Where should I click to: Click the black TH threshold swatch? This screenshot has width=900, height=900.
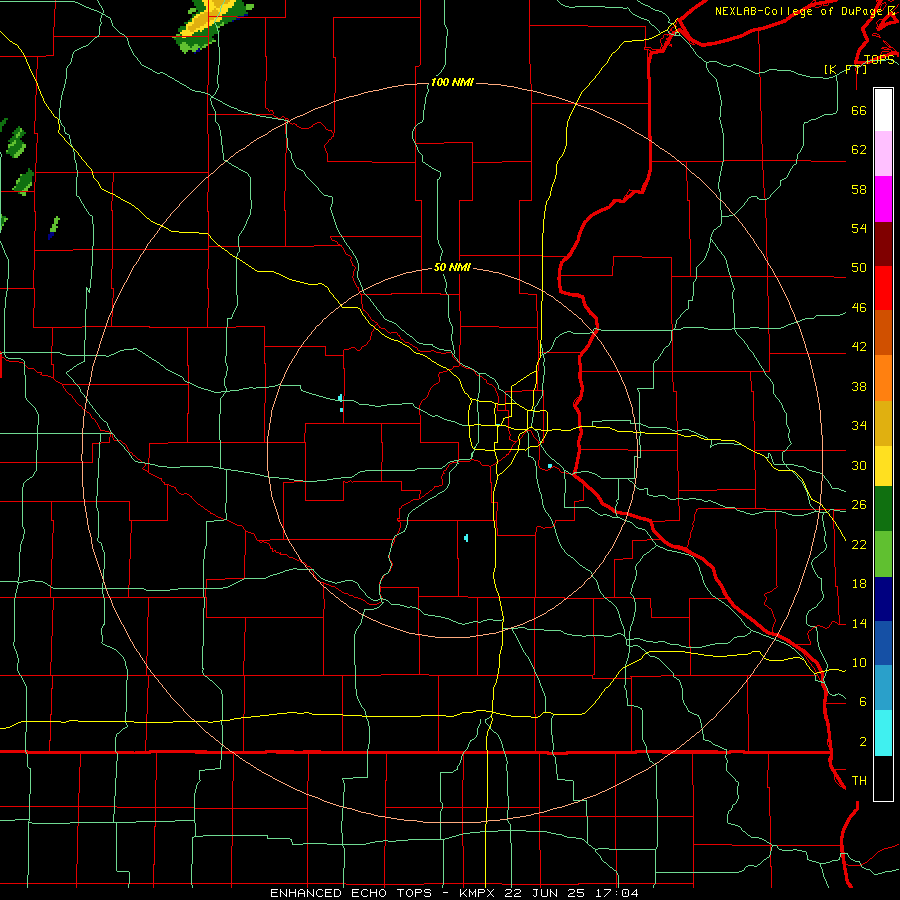pyautogui.click(x=883, y=778)
